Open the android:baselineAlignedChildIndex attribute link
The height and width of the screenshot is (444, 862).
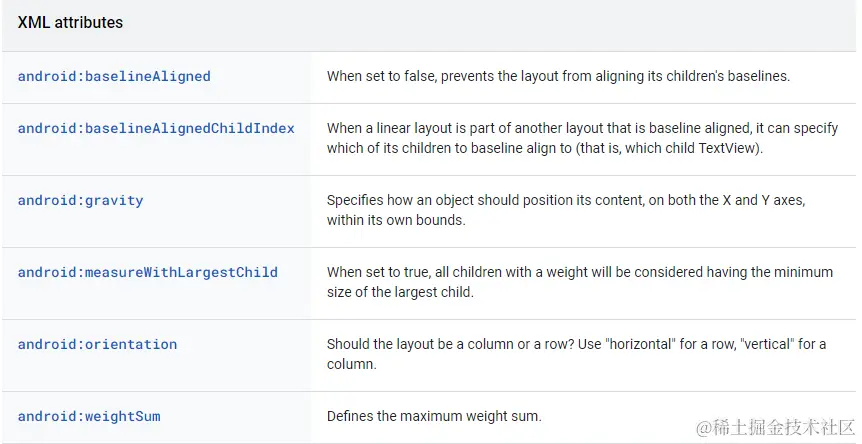(x=156, y=128)
